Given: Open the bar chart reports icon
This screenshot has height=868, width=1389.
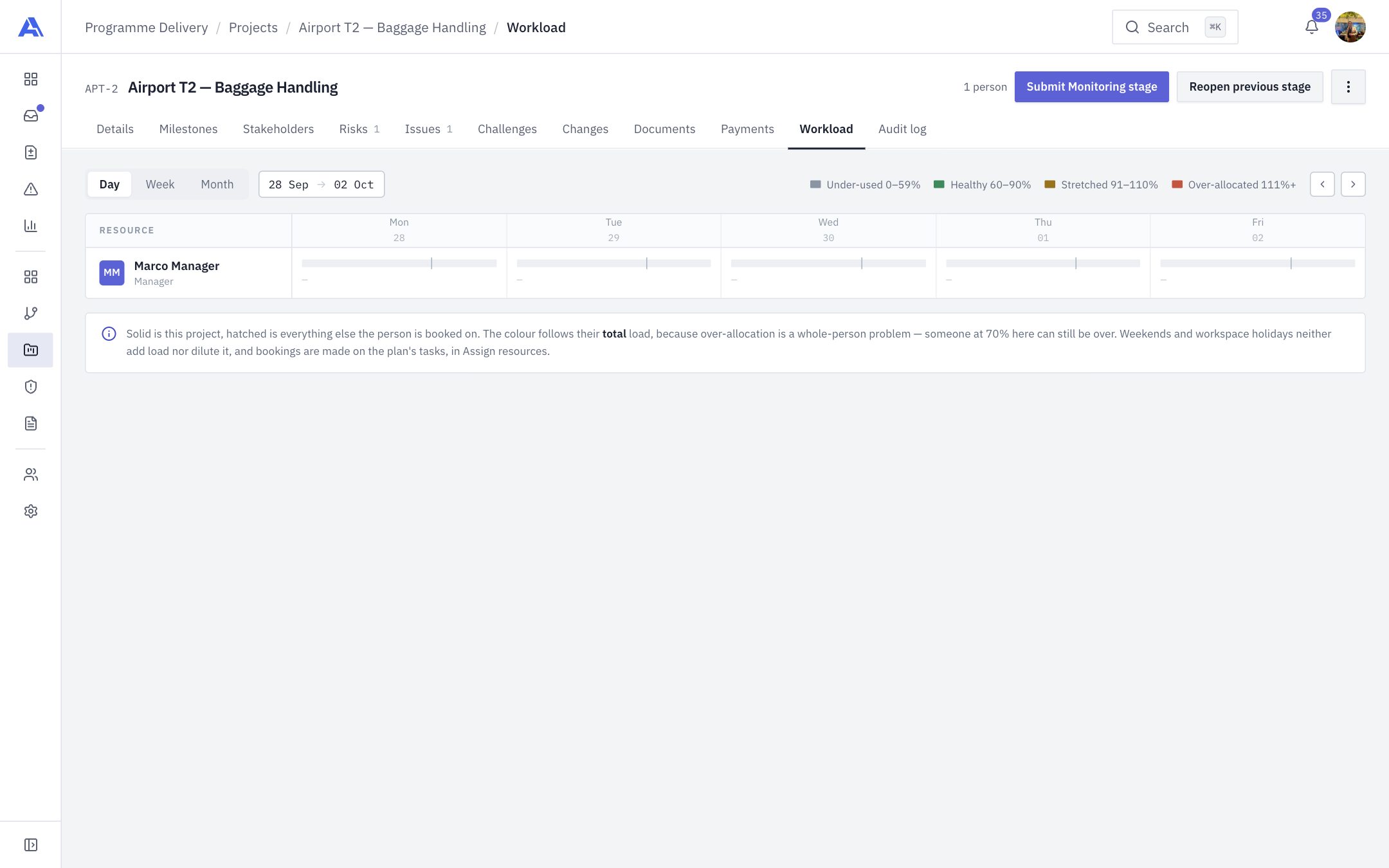Looking at the screenshot, I should pyautogui.click(x=30, y=226).
